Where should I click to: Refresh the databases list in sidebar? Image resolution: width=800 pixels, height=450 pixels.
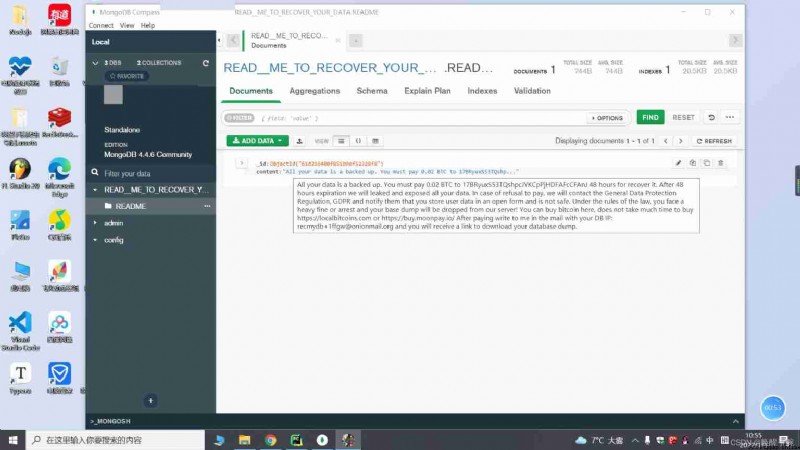[206, 63]
